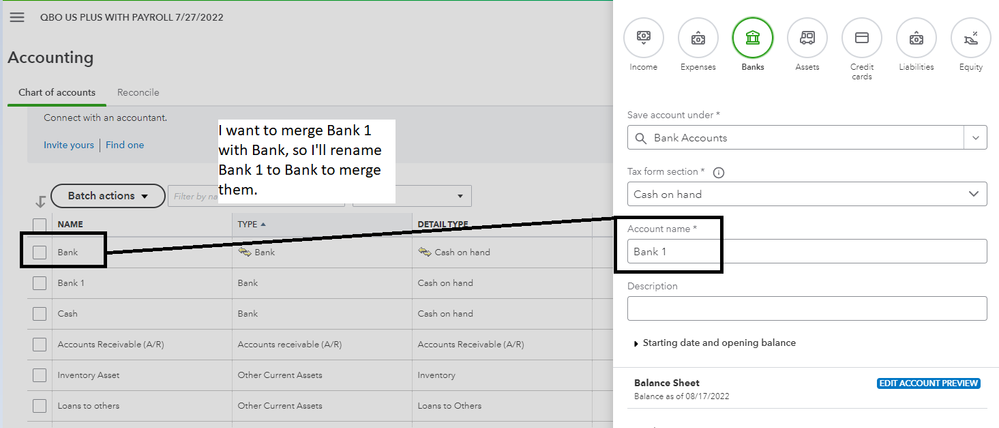
Task: Click search icon in Save account under field
Action: coord(639,138)
